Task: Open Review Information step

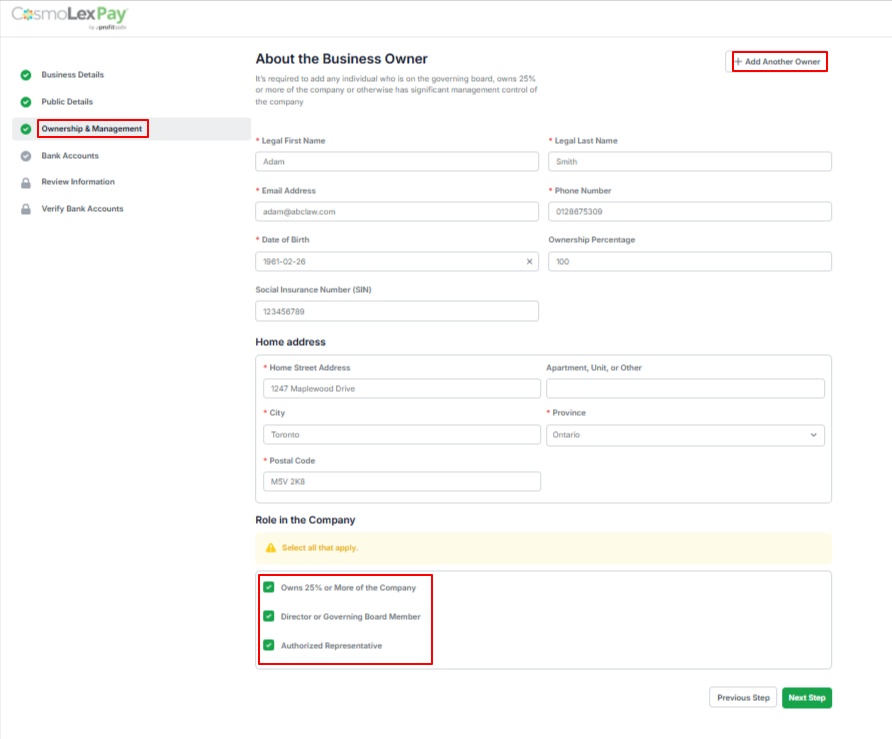Action: click(78, 182)
